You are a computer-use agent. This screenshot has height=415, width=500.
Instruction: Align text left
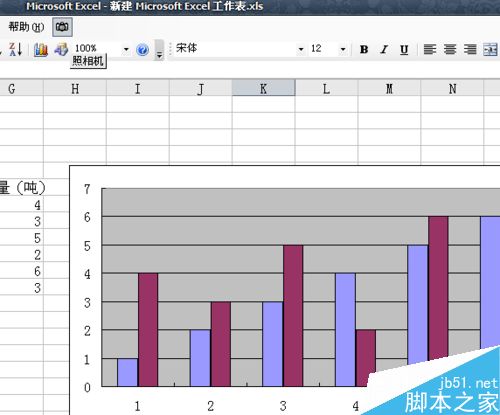click(x=430, y=50)
